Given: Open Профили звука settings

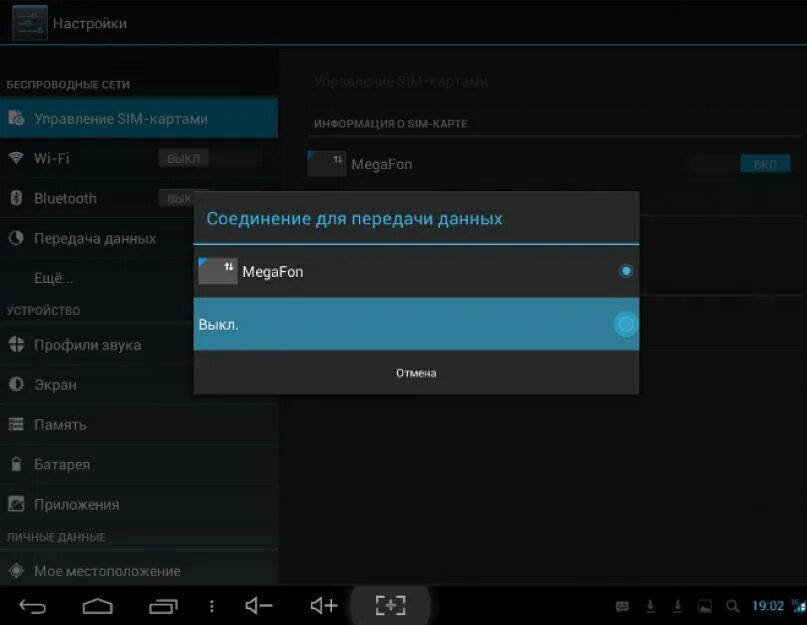Looking at the screenshot, I should tap(97, 345).
